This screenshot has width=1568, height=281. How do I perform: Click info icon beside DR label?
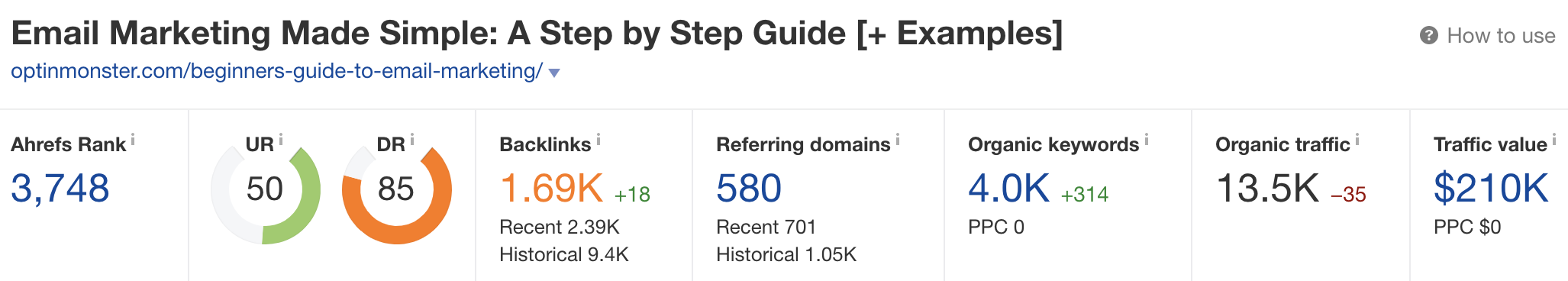pyautogui.click(x=412, y=139)
